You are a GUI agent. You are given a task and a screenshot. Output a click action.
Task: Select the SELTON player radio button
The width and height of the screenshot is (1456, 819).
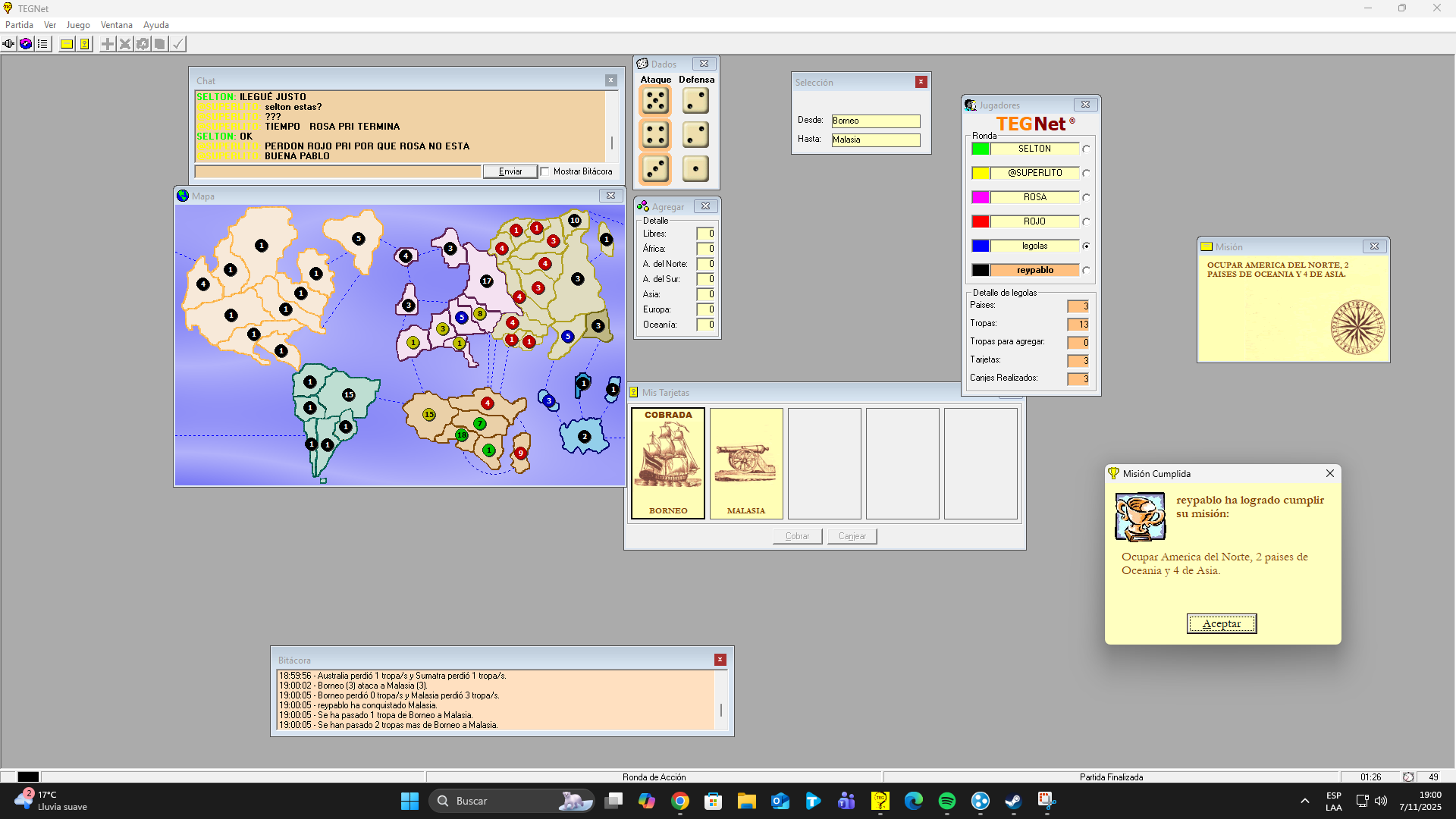click(x=1086, y=149)
